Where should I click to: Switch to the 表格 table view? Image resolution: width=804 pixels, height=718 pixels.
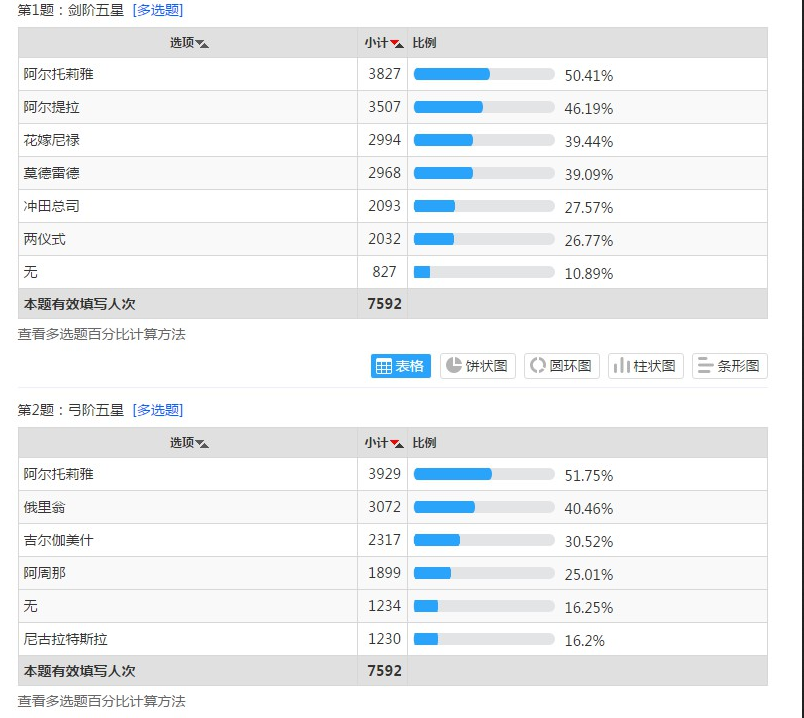click(x=400, y=366)
